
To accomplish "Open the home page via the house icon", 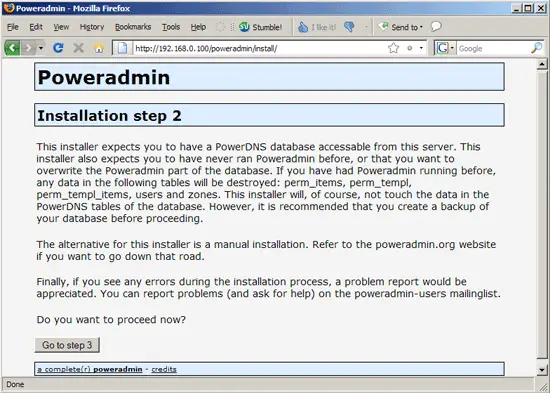I will [x=99, y=48].
